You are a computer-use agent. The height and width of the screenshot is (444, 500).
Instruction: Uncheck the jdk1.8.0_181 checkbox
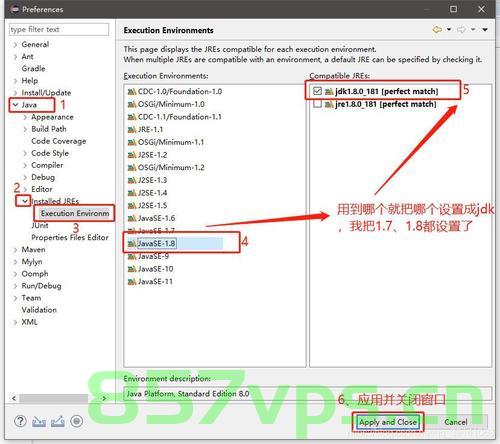[317, 91]
